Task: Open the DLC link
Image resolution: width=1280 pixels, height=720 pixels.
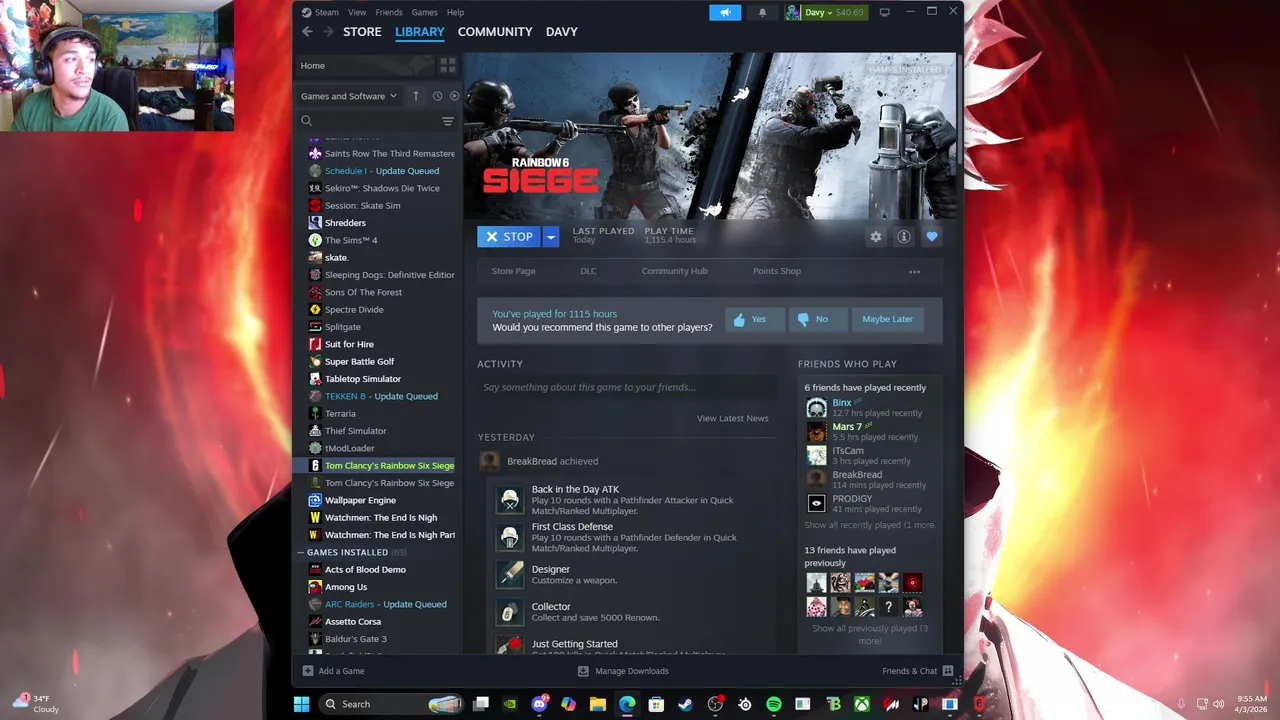Action: click(588, 271)
